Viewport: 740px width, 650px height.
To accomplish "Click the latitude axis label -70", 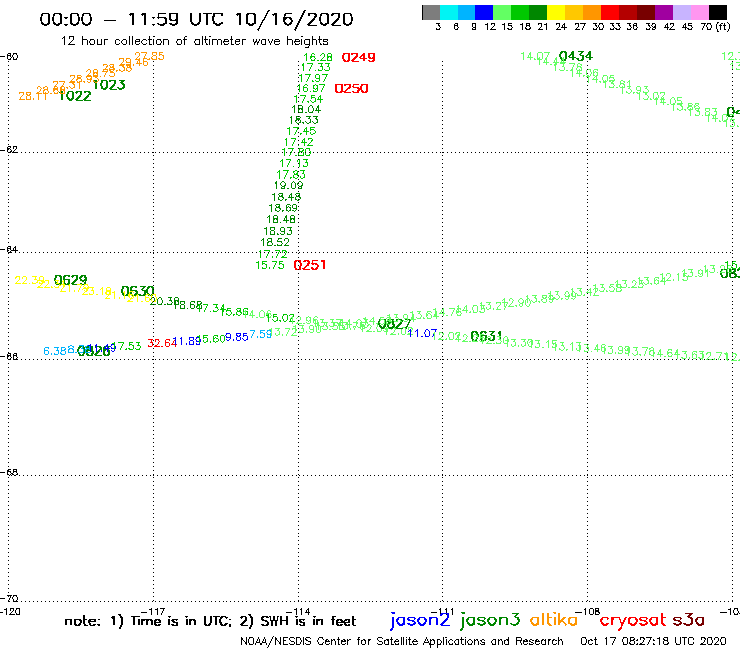I will [9, 599].
